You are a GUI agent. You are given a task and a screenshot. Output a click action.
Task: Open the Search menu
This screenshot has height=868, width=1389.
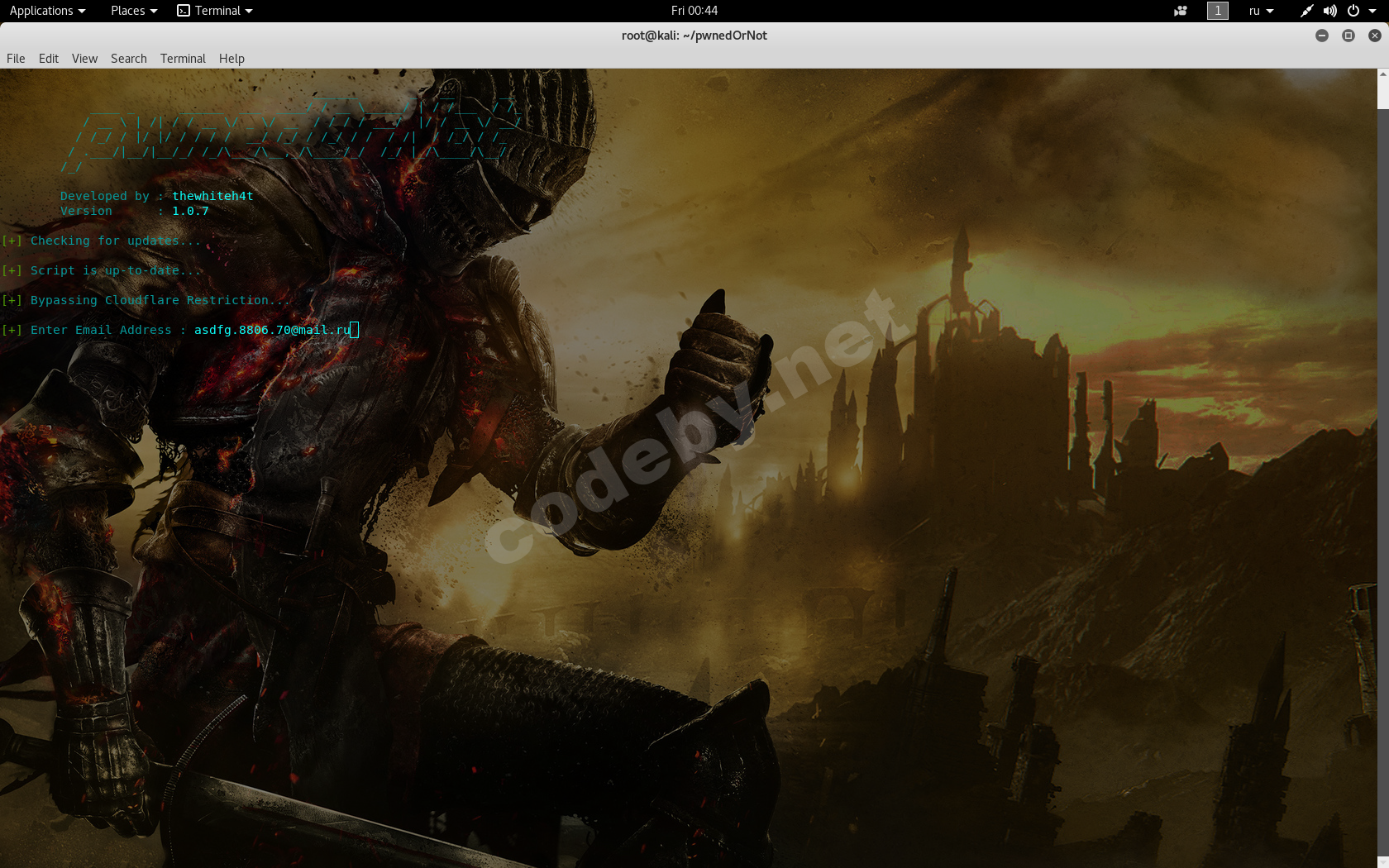tap(129, 59)
